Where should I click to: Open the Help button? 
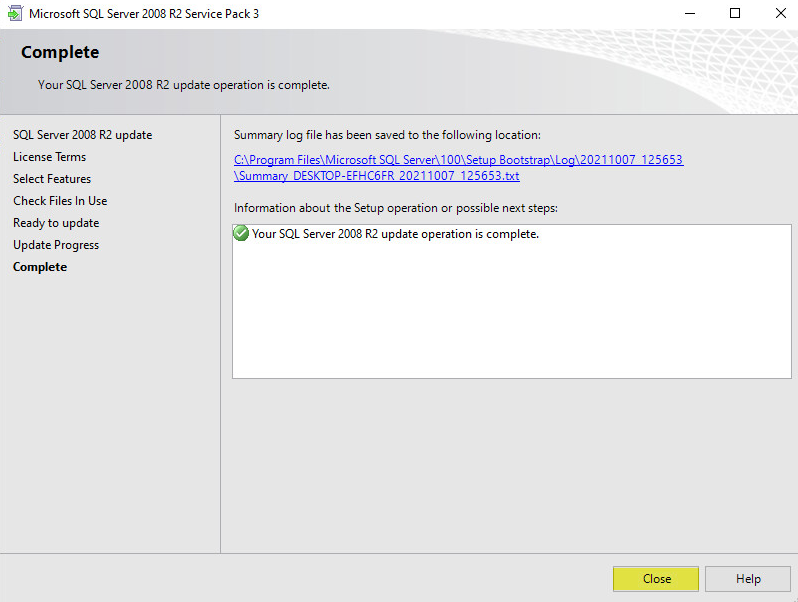(x=748, y=579)
